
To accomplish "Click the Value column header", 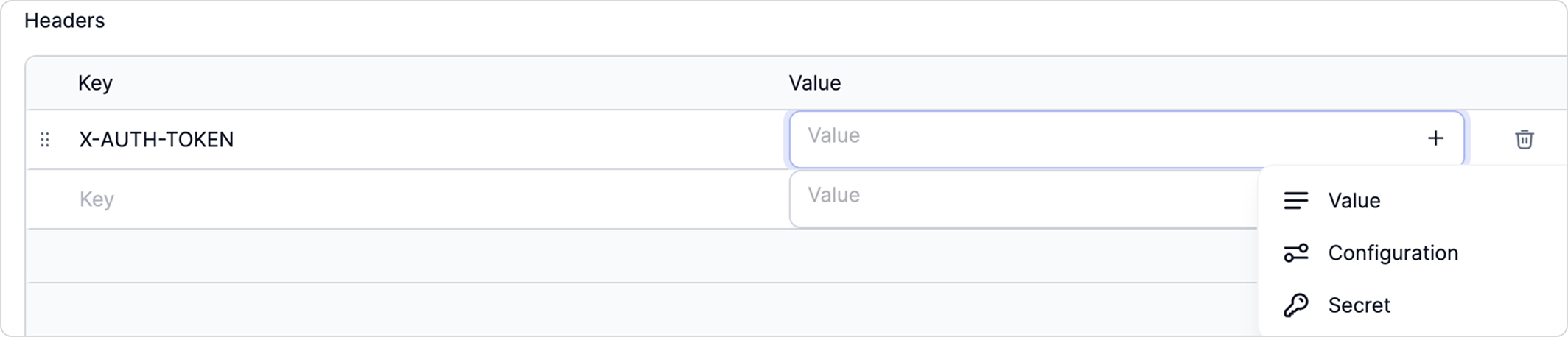I will tap(814, 83).
